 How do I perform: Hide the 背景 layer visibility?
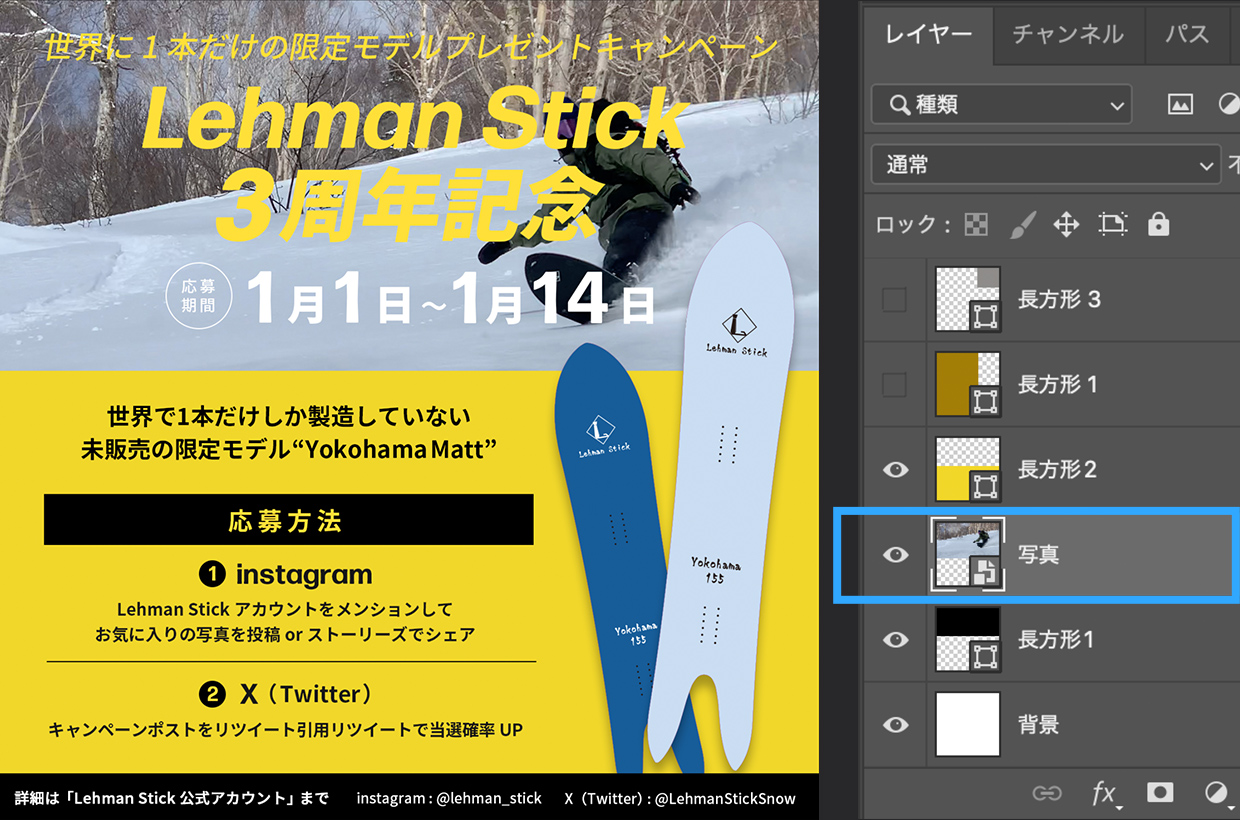coord(895,724)
